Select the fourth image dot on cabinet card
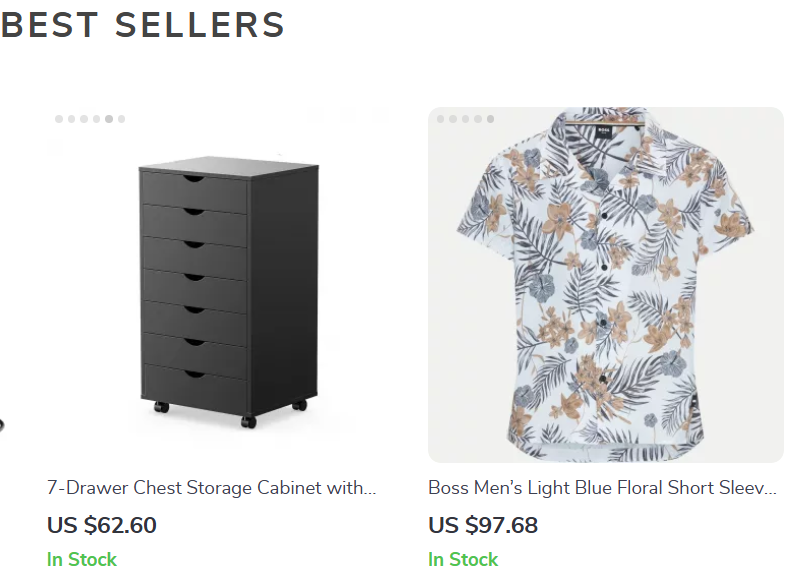This screenshot has height=582, width=791. pos(96,119)
